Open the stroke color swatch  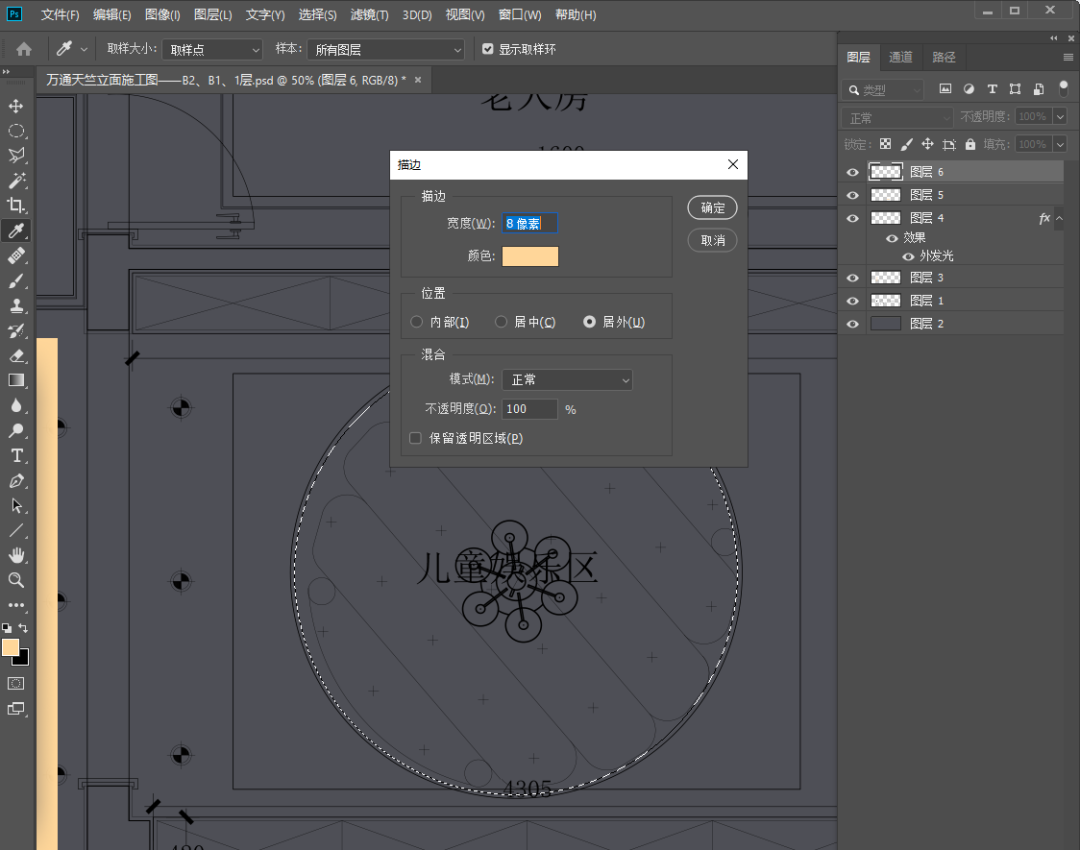(x=530, y=256)
